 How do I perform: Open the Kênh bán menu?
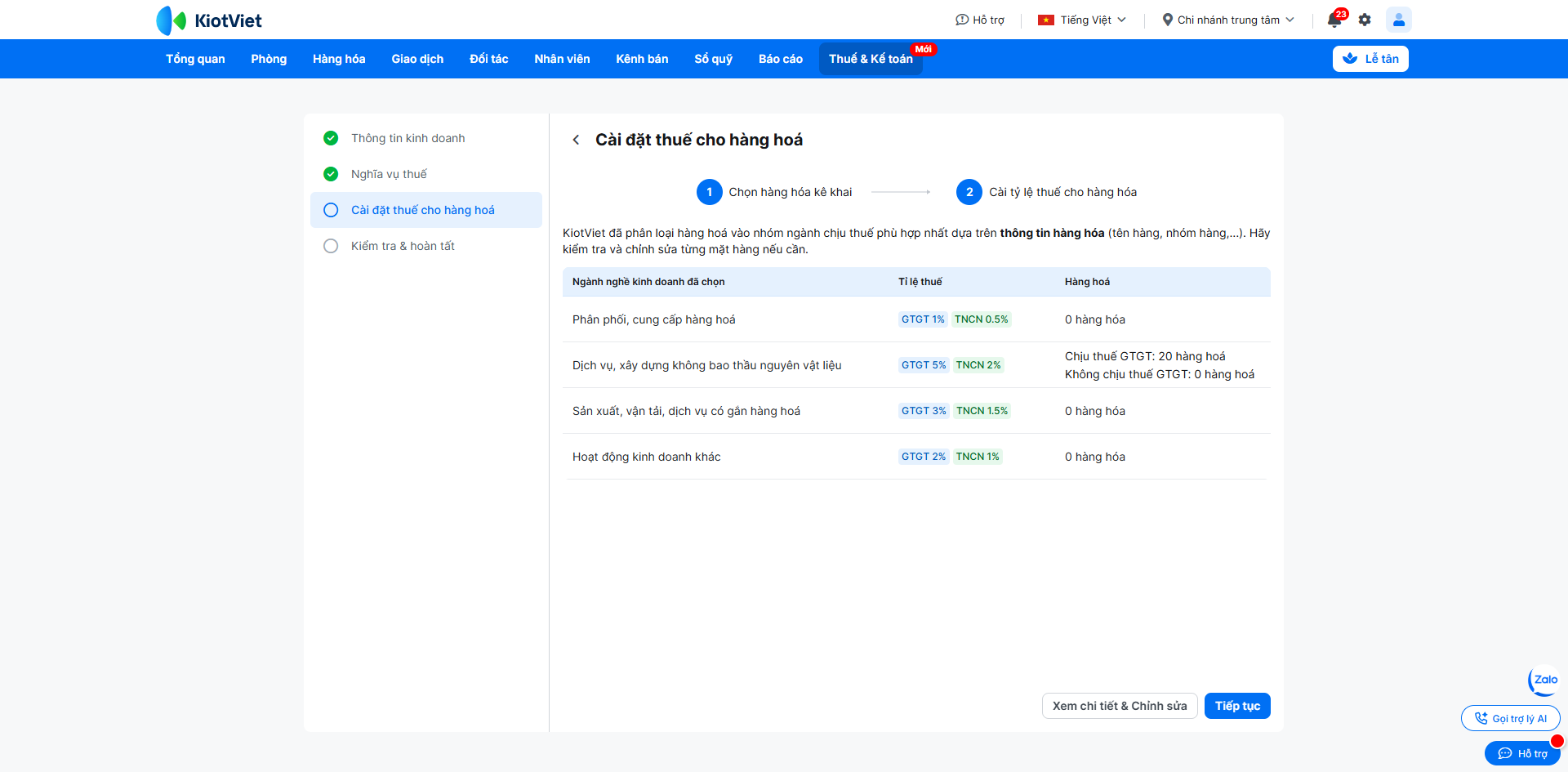click(642, 59)
